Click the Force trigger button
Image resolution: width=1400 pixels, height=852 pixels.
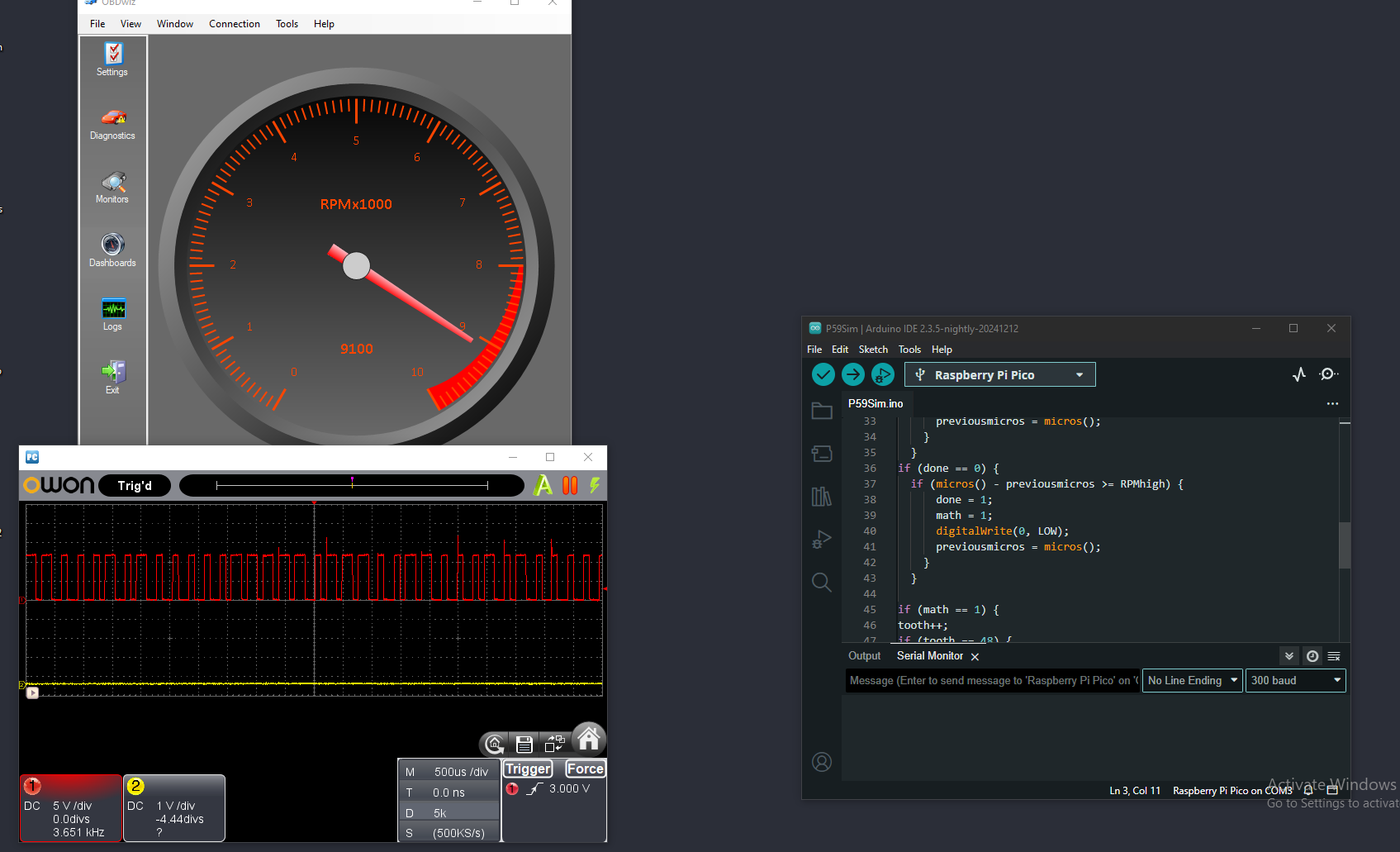pyautogui.click(x=586, y=769)
